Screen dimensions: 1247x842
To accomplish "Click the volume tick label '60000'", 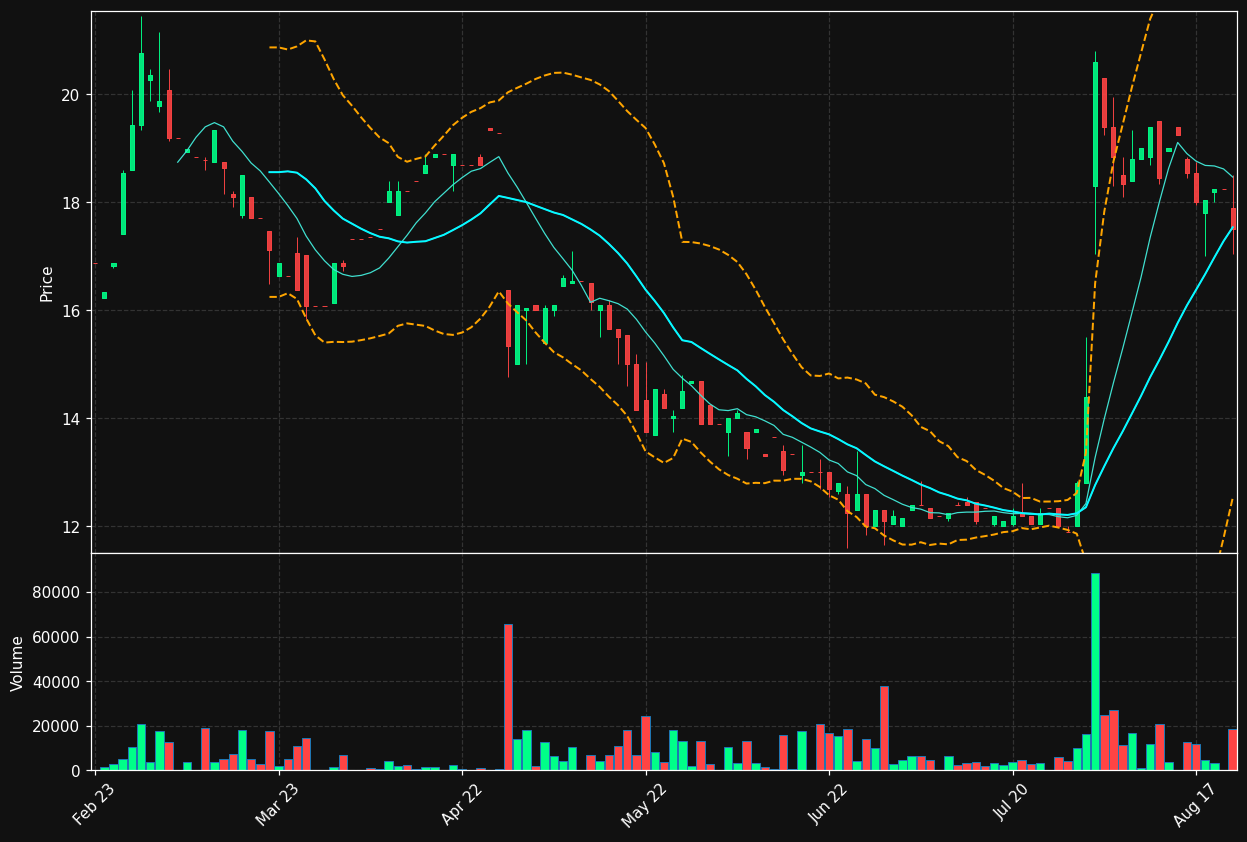I will pos(58,638).
